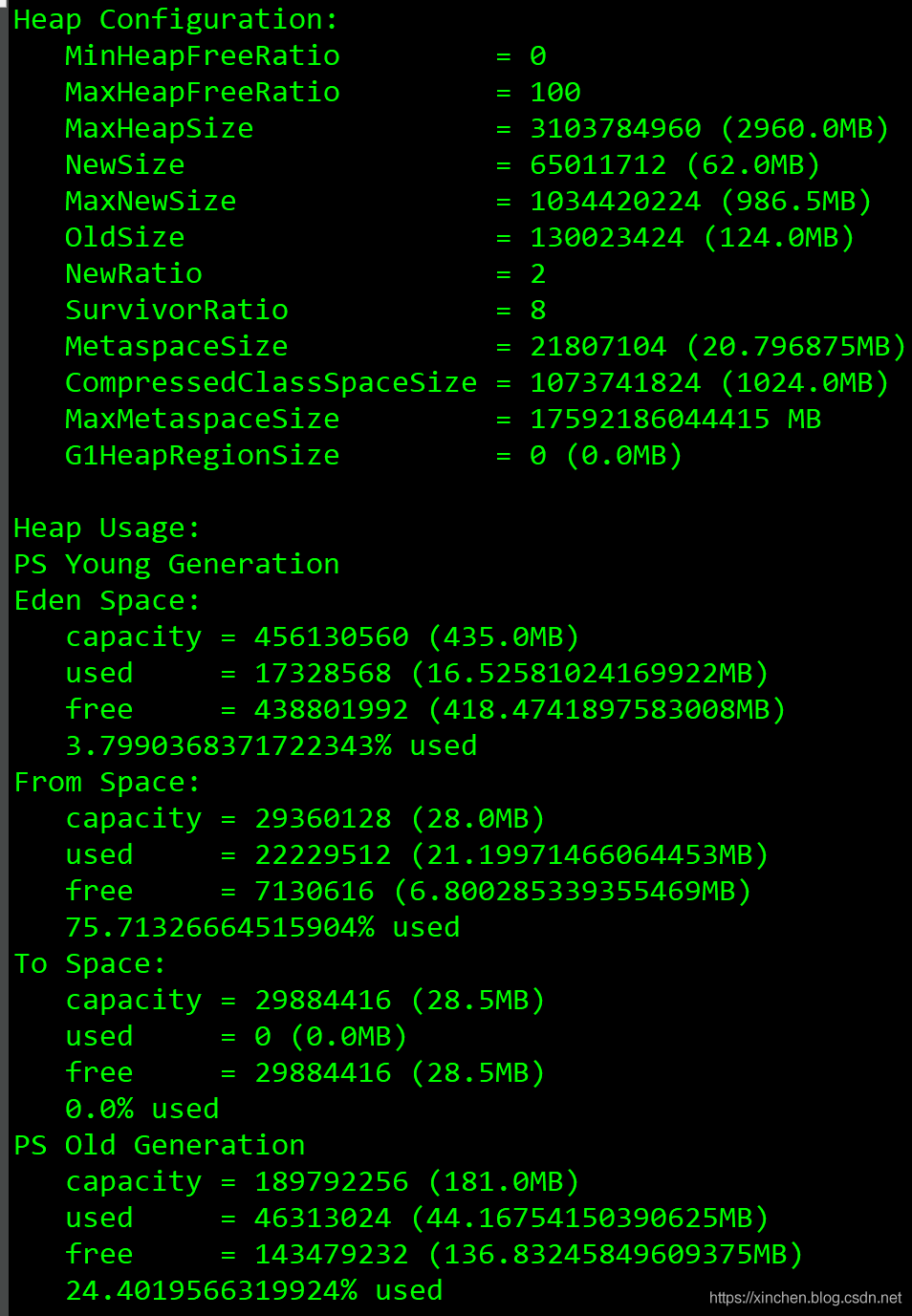Click the PS Old Generation header

point(160,1146)
